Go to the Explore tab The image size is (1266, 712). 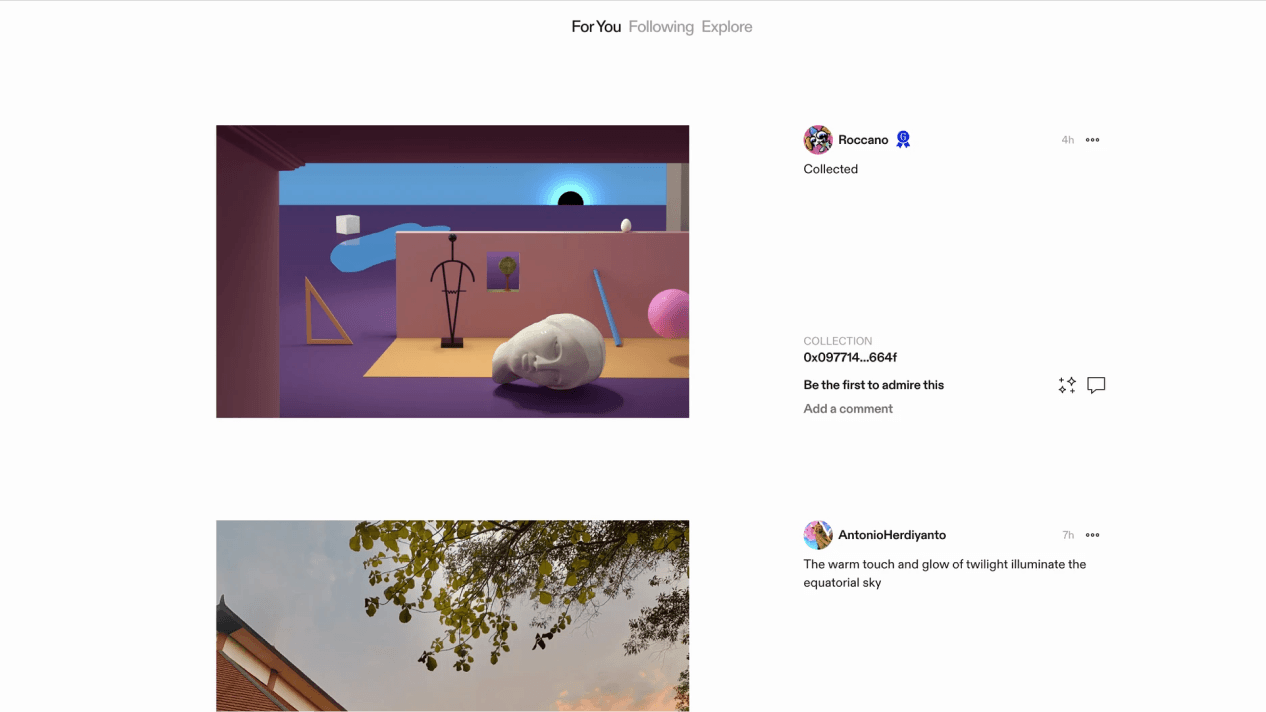[727, 27]
